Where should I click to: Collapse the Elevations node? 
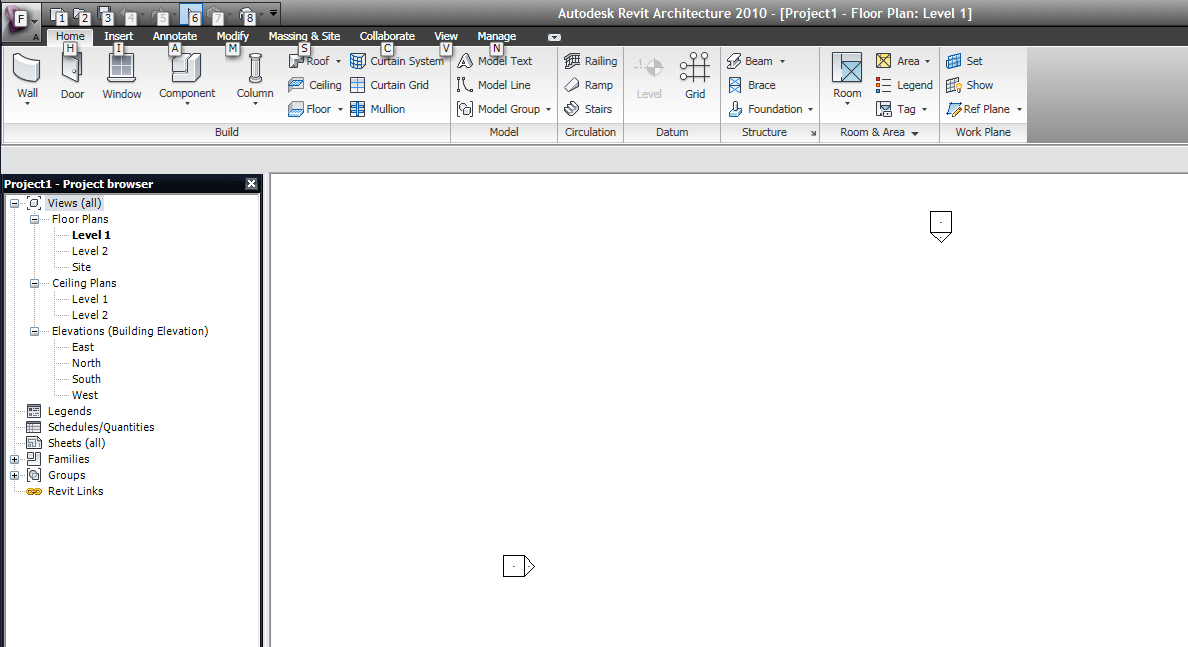tap(34, 331)
